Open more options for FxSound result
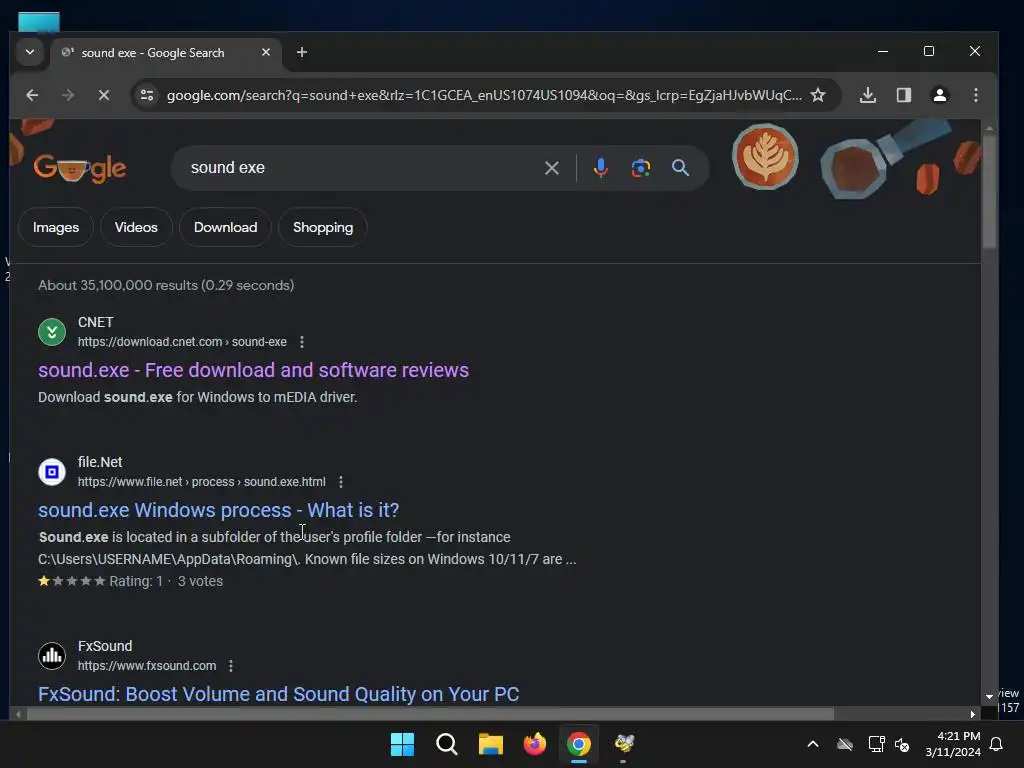This screenshot has width=1024, height=768. pyautogui.click(x=231, y=666)
